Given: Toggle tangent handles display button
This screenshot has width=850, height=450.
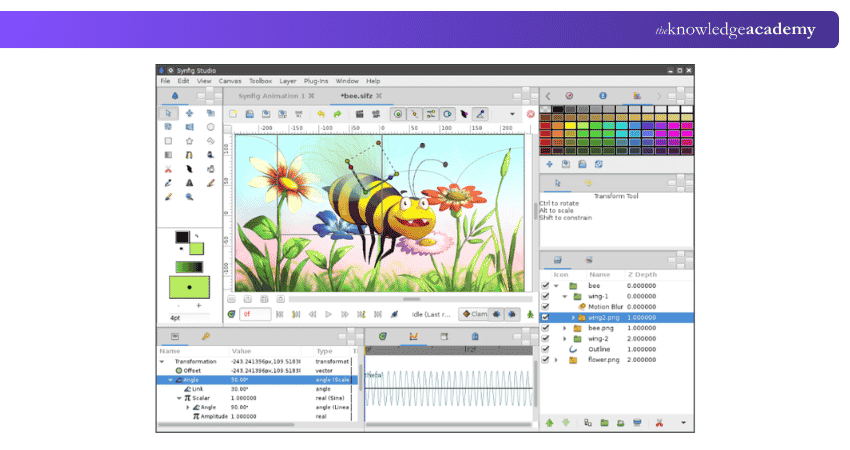Looking at the screenshot, I should tap(431, 114).
